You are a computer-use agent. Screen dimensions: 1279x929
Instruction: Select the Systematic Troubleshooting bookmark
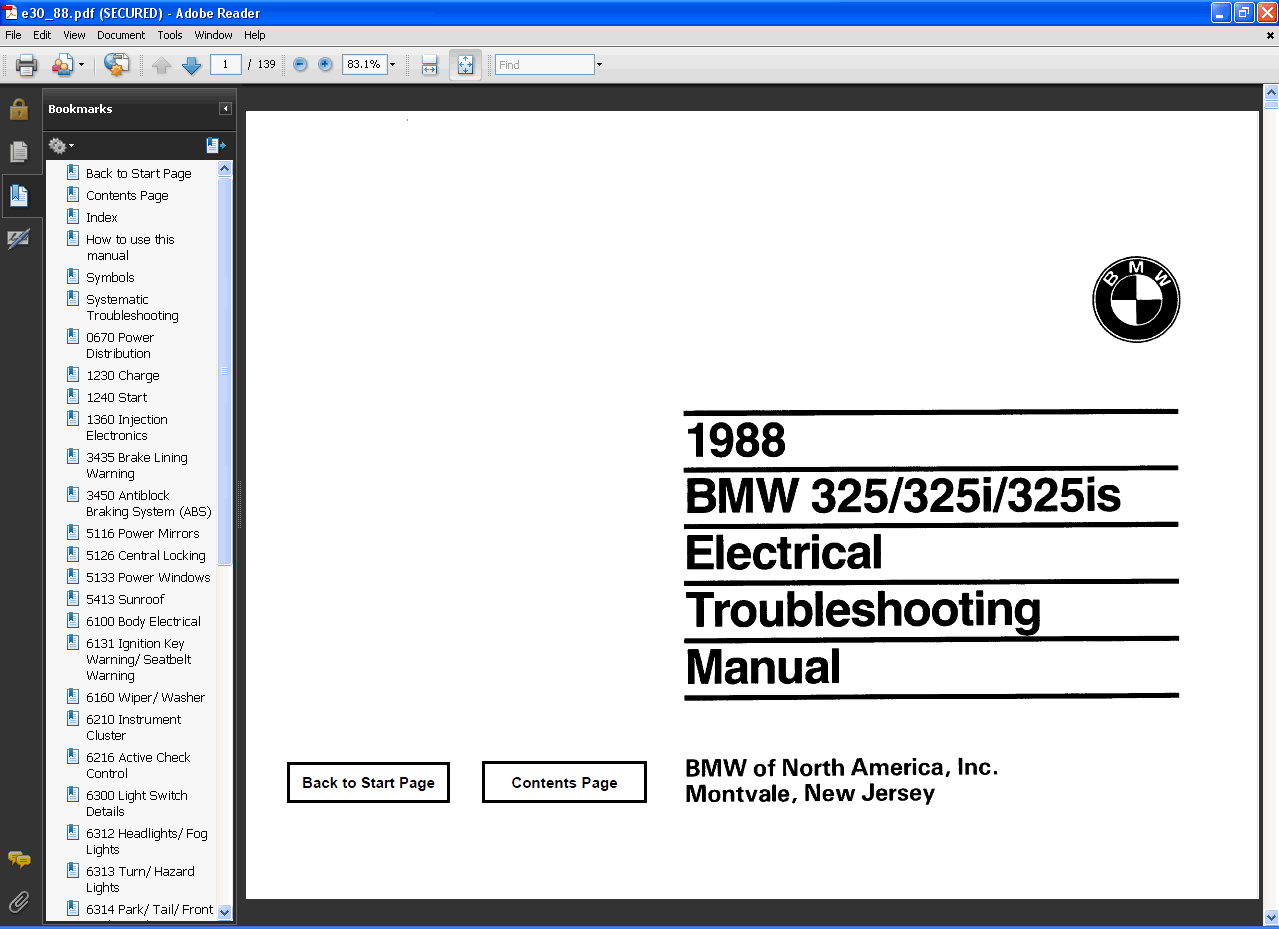click(x=132, y=307)
